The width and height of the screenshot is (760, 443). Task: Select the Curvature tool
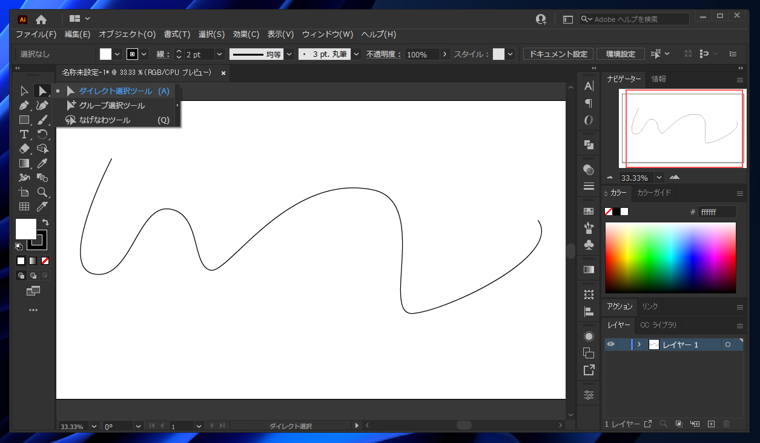click(42, 106)
